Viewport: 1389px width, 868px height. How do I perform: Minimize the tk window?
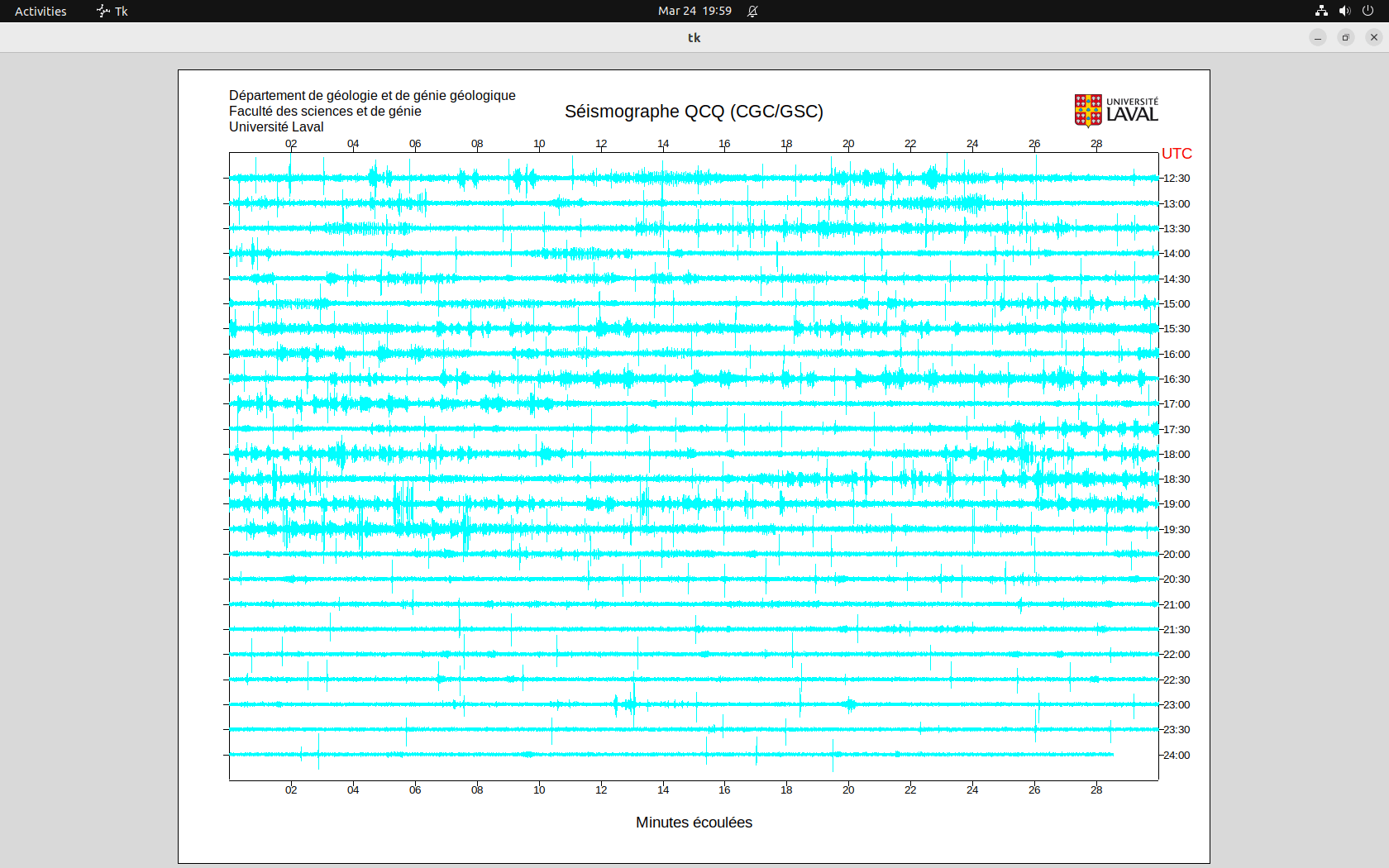pos(1318,37)
